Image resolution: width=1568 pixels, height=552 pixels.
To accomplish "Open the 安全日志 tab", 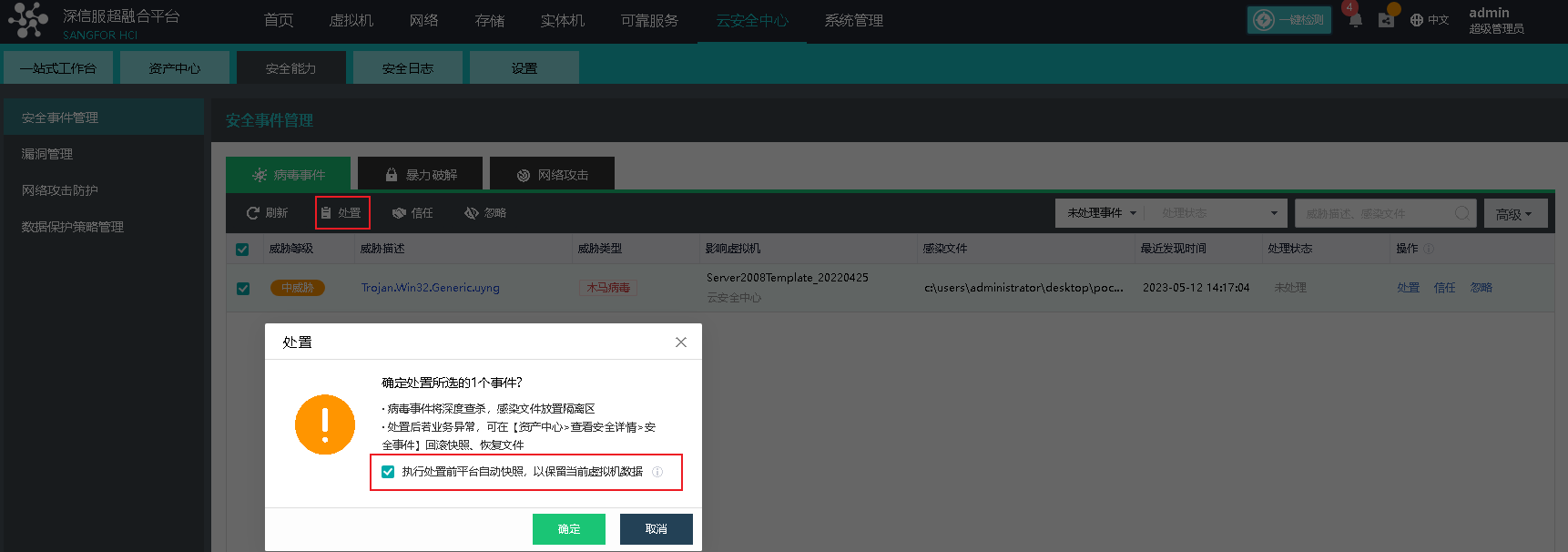I will coord(408,68).
